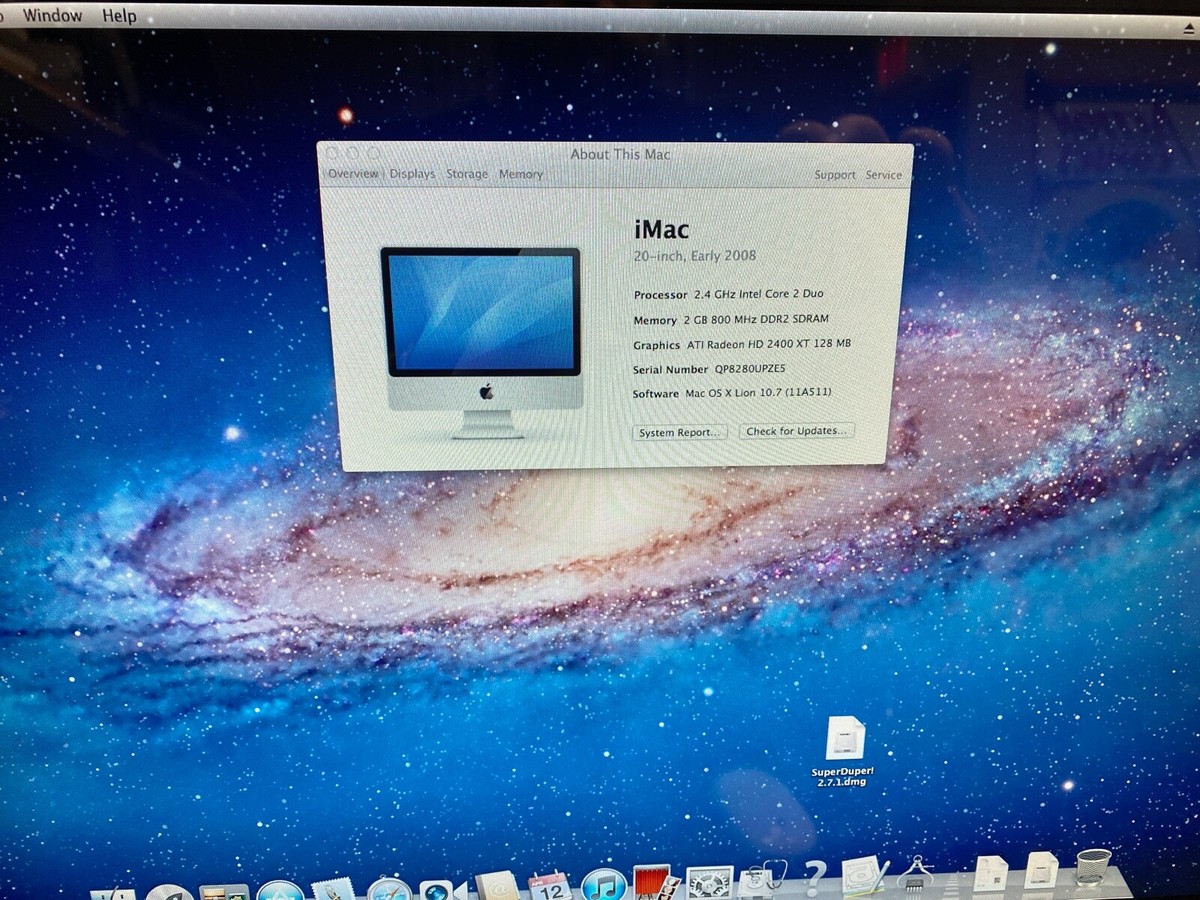Open the Service link

tap(884, 174)
